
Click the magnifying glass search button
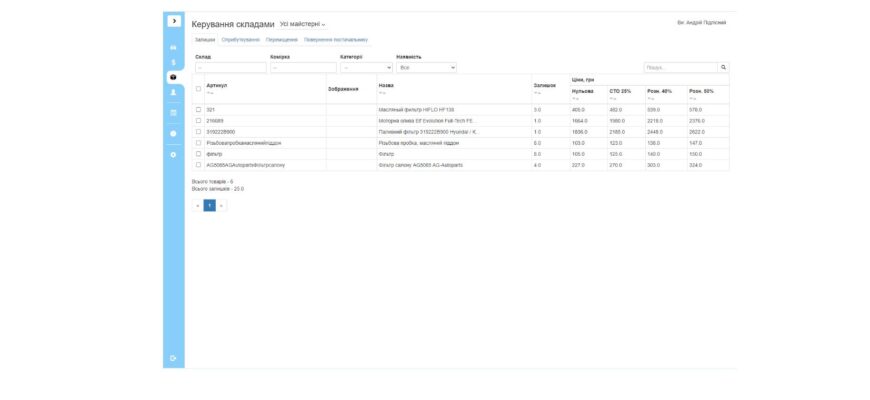[x=723, y=68]
